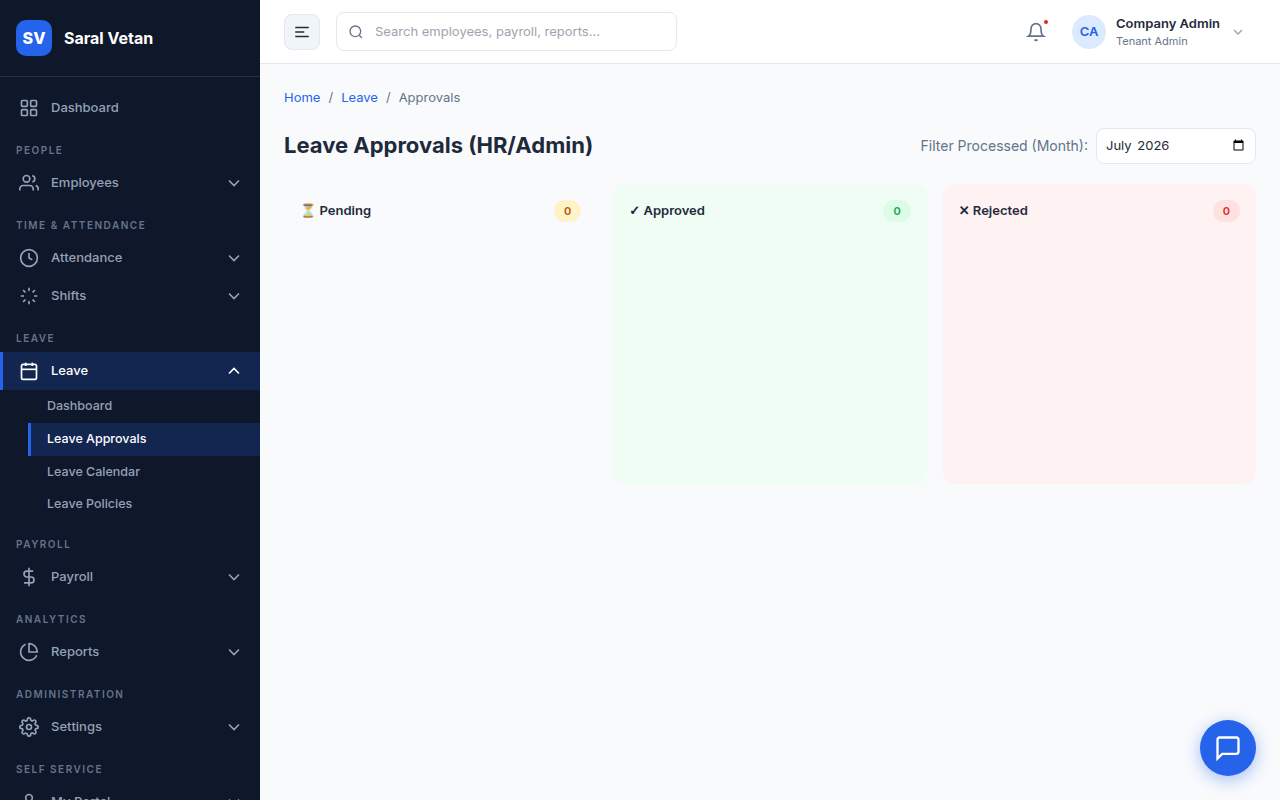Viewport: 1280px width, 800px height.
Task: Click the Pending hourglass icon
Action: [x=308, y=211]
